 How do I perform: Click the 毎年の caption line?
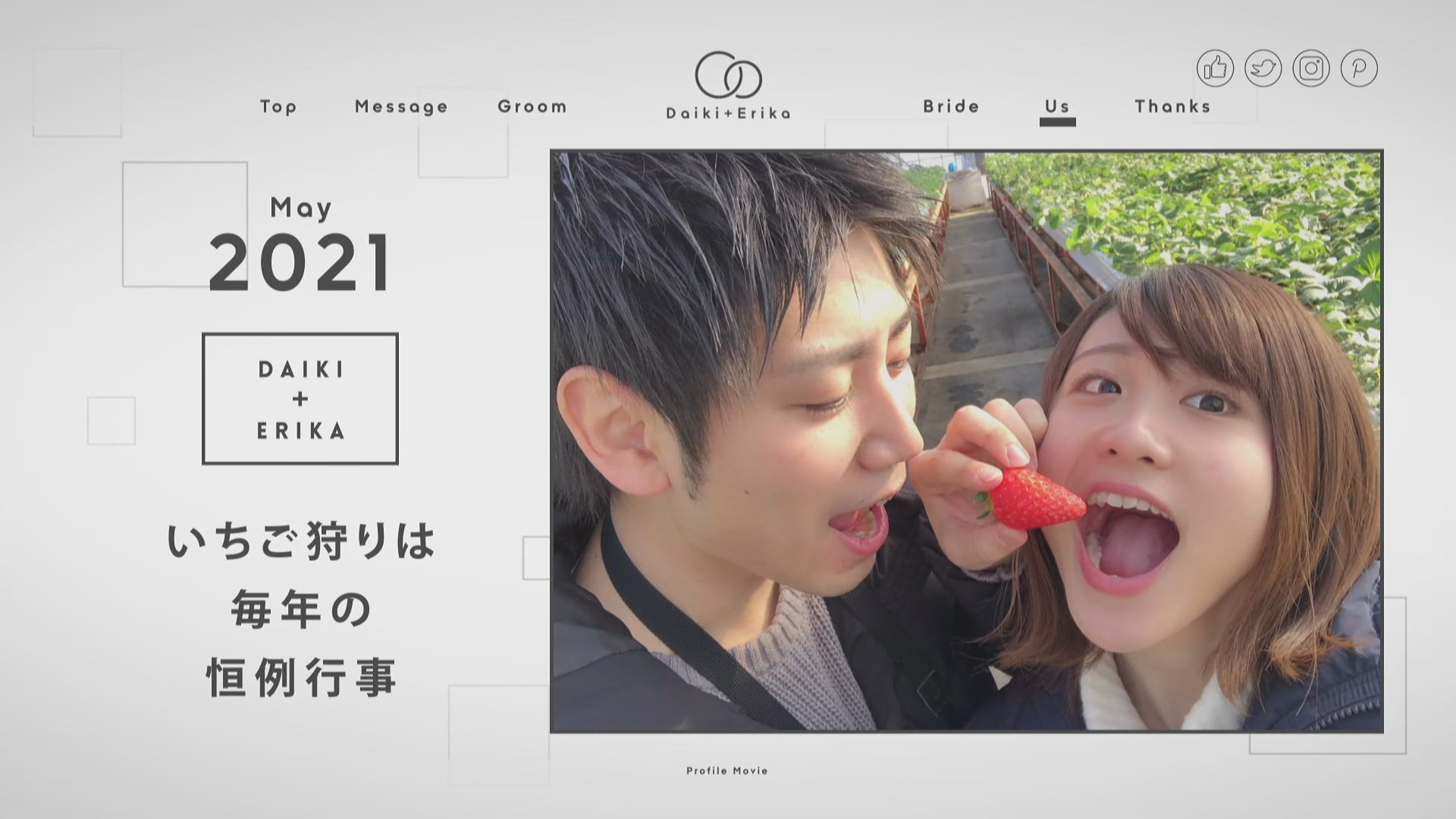tap(301, 609)
